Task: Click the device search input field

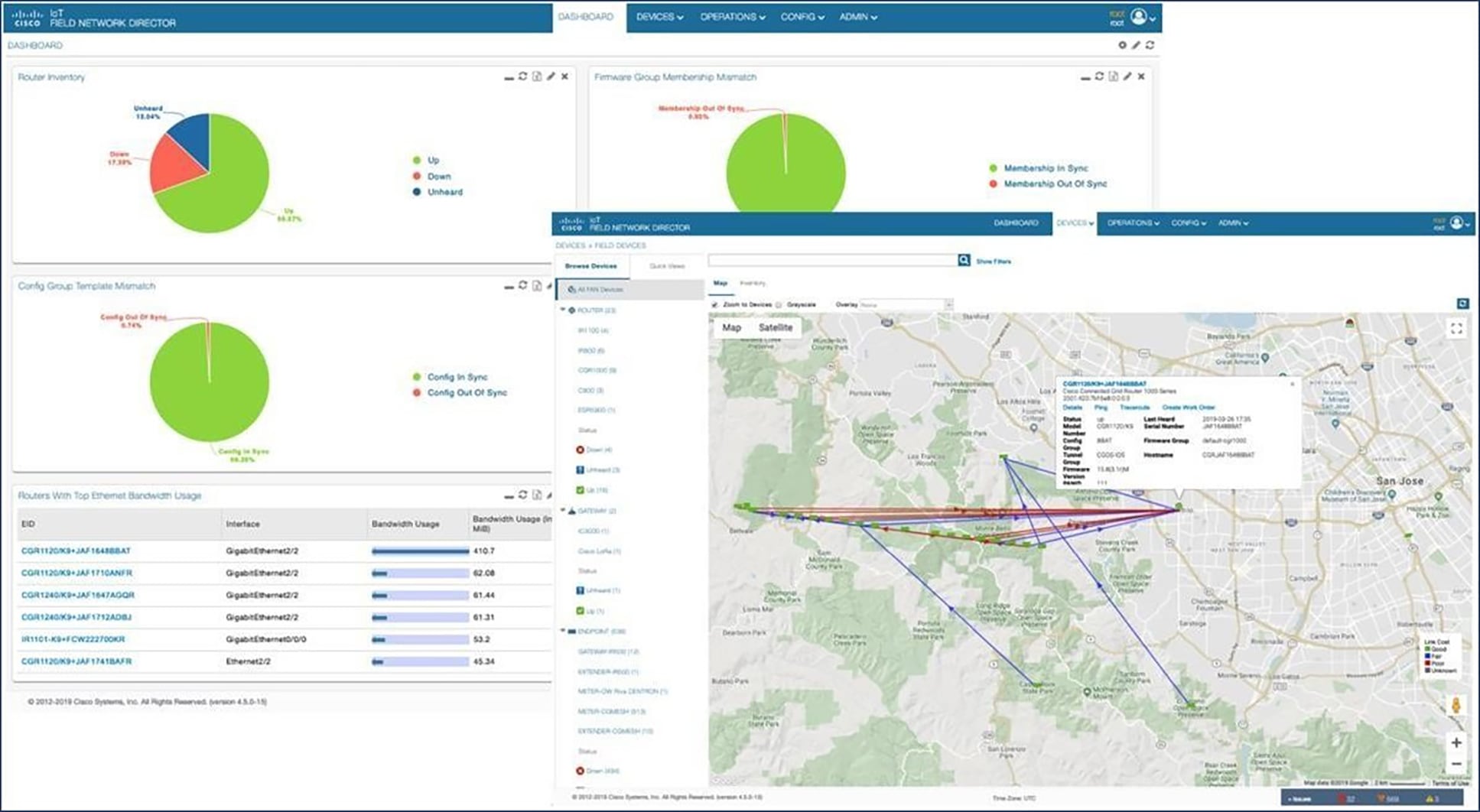Action: click(832, 261)
